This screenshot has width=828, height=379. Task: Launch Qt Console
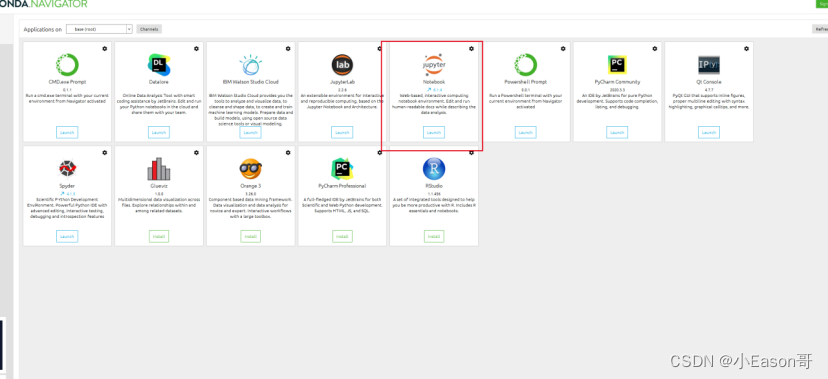pyautogui.click(x=709, y=132)
